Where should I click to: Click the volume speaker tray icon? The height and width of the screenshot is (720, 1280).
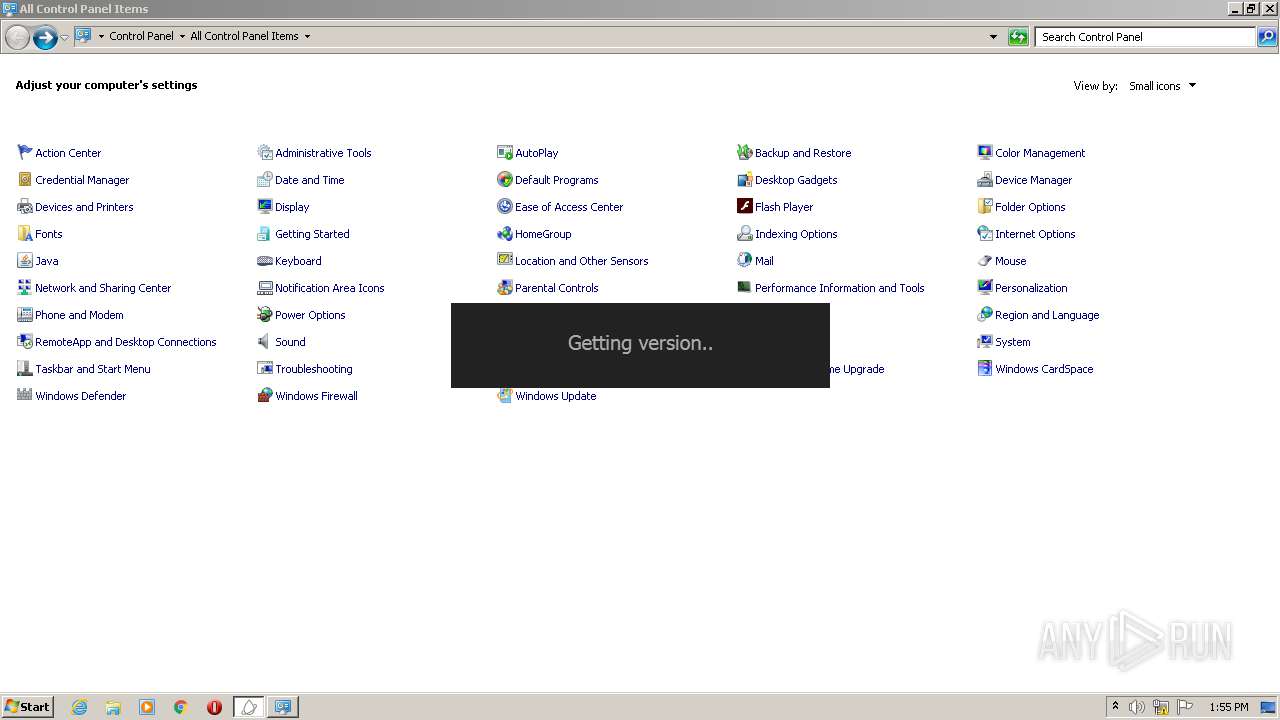pos(1137,707)
